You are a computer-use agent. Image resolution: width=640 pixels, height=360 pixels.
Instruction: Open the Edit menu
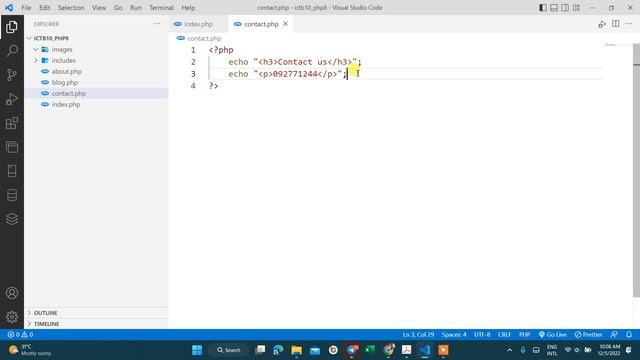click(44, 7)
